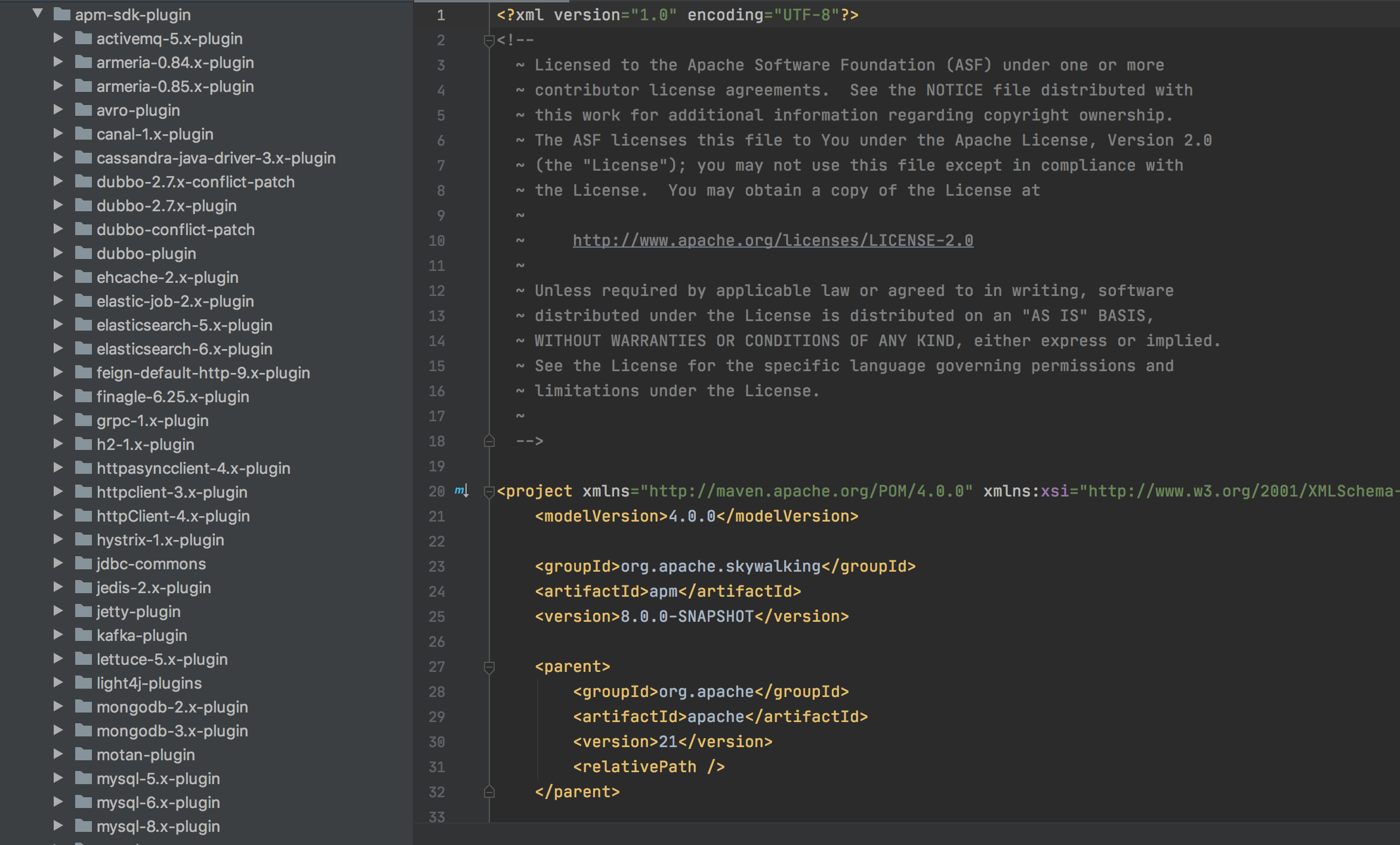Image resolution: width=1400 pixels, height=845 pixels.
Task: Click the kafka-plugin folder icon
Action: coord(83,635)
